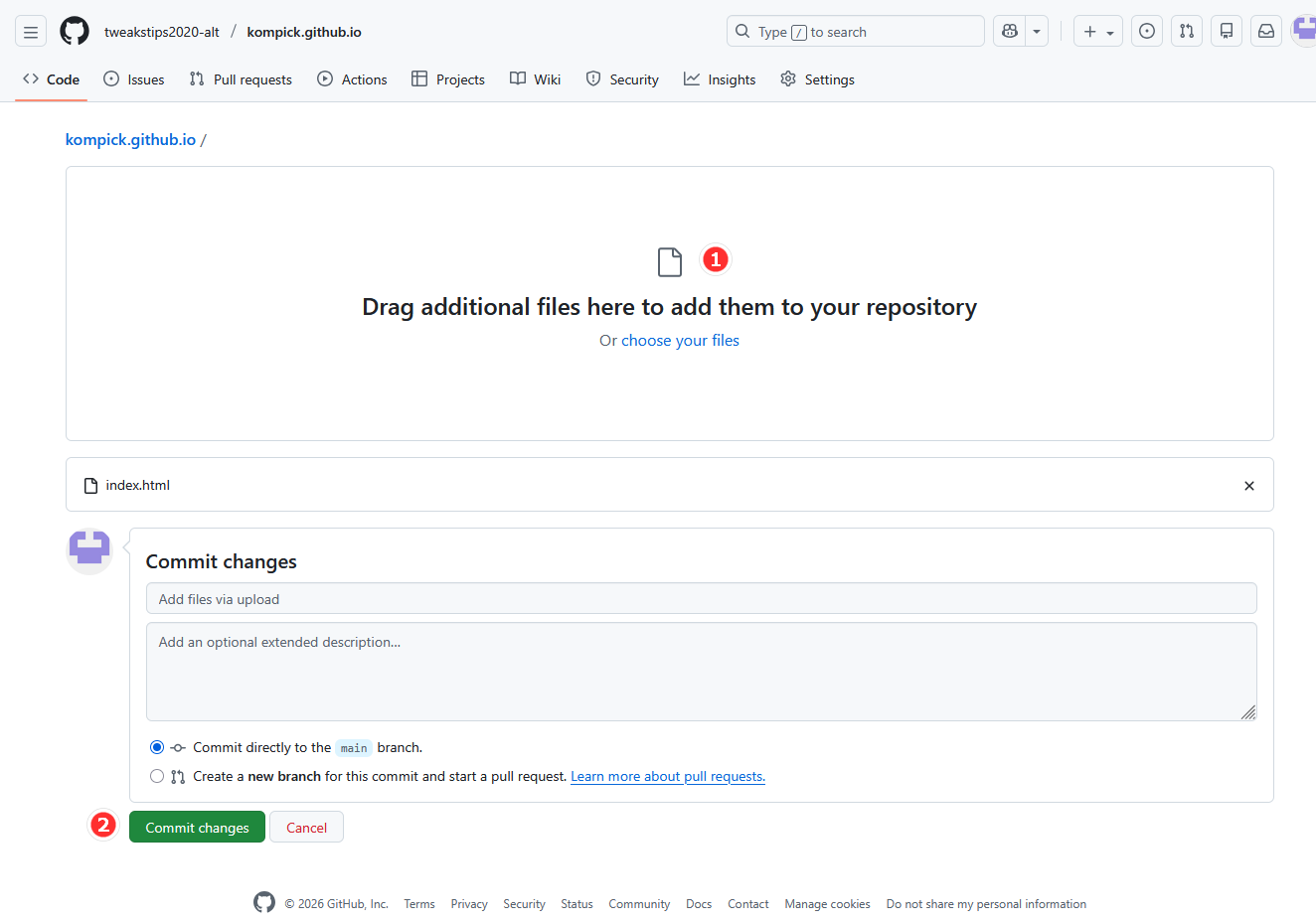Image resolution: width=1316 pixels, height=924 pixels.
Task: Select commit directly to the main branch
Action: [x=156, y=747]
